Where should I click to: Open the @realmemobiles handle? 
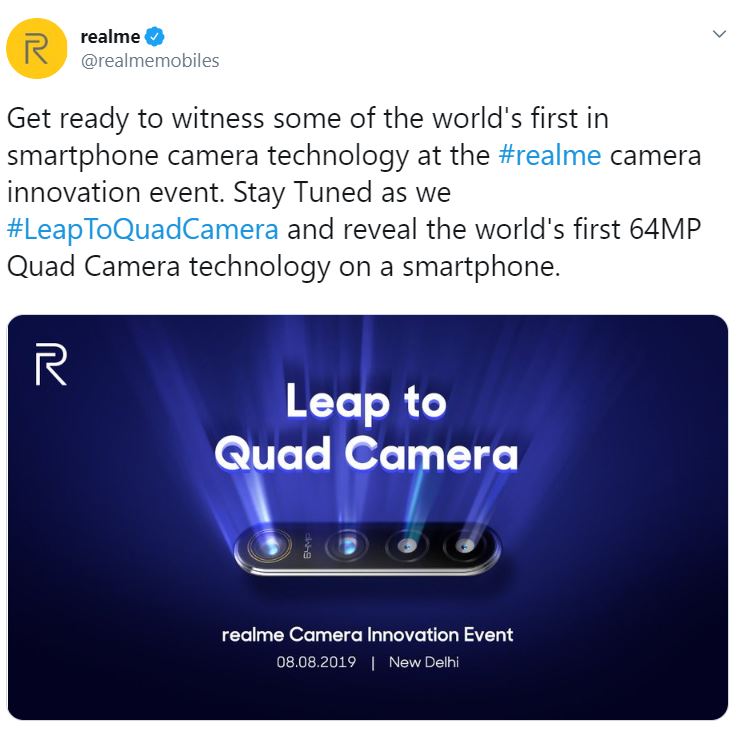click(x=150, y=61)
